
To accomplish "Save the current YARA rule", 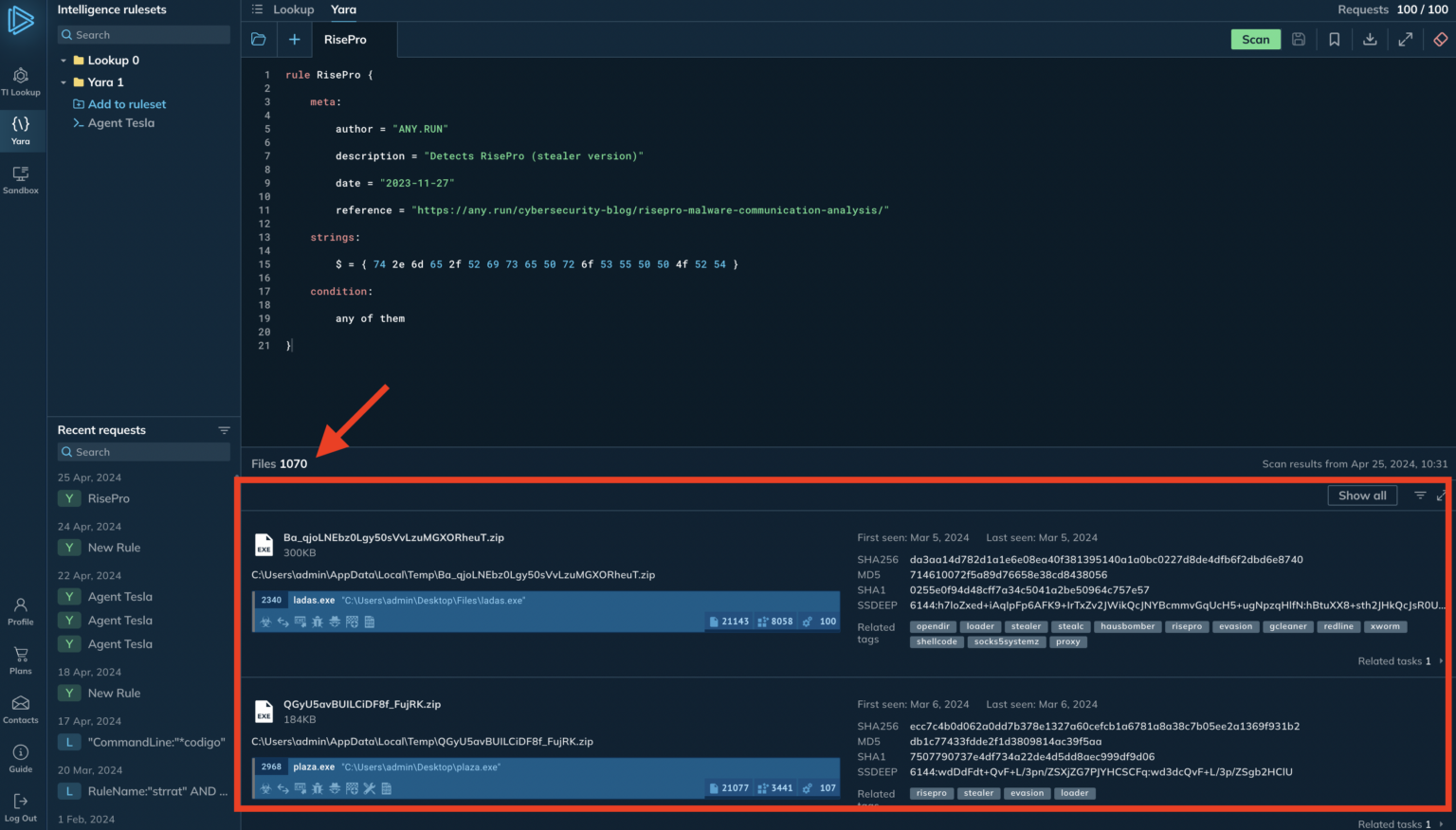I will click(1299, 39).
